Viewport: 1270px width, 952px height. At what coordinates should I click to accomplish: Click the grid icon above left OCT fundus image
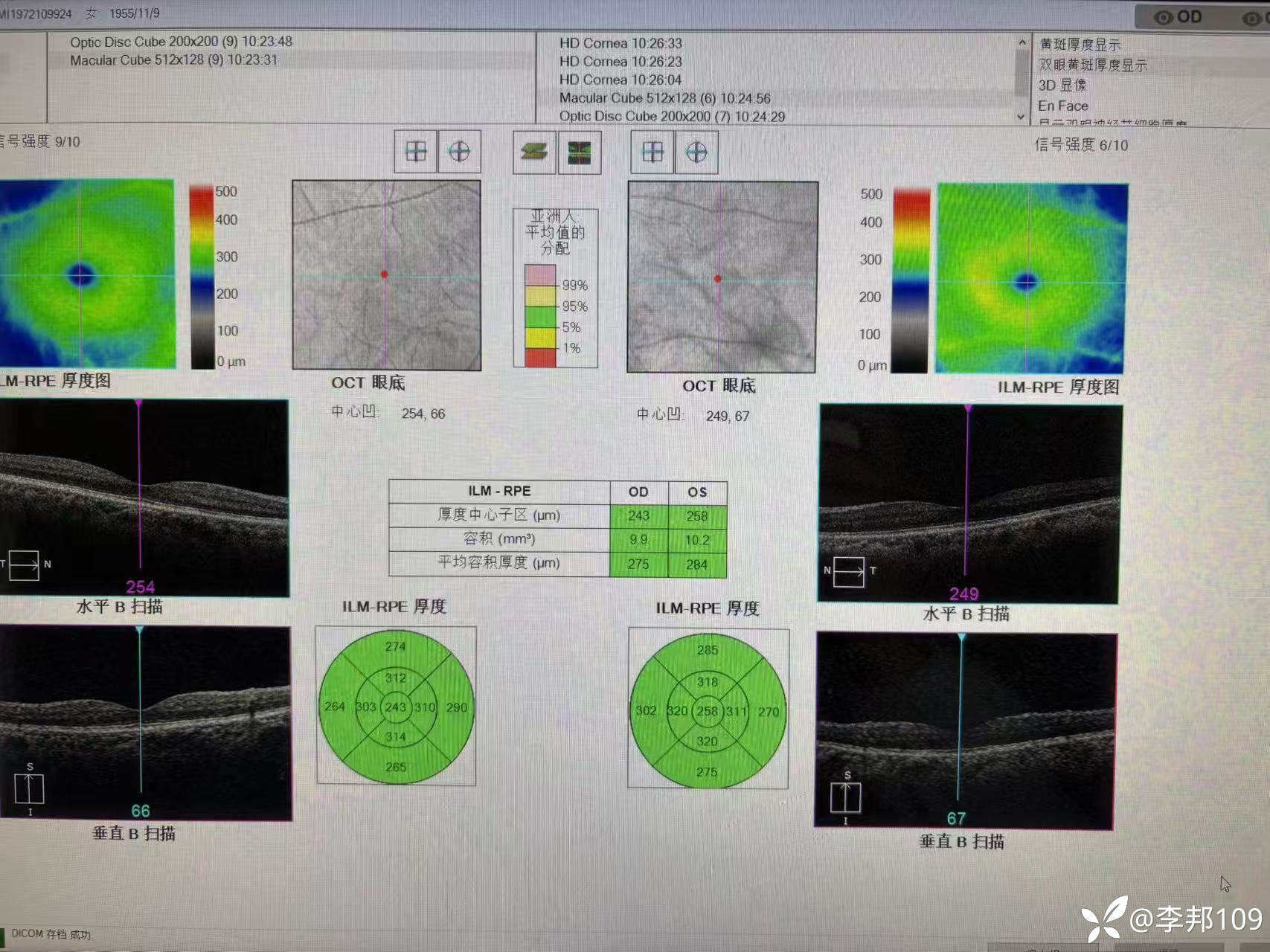(x=415, y=152)
